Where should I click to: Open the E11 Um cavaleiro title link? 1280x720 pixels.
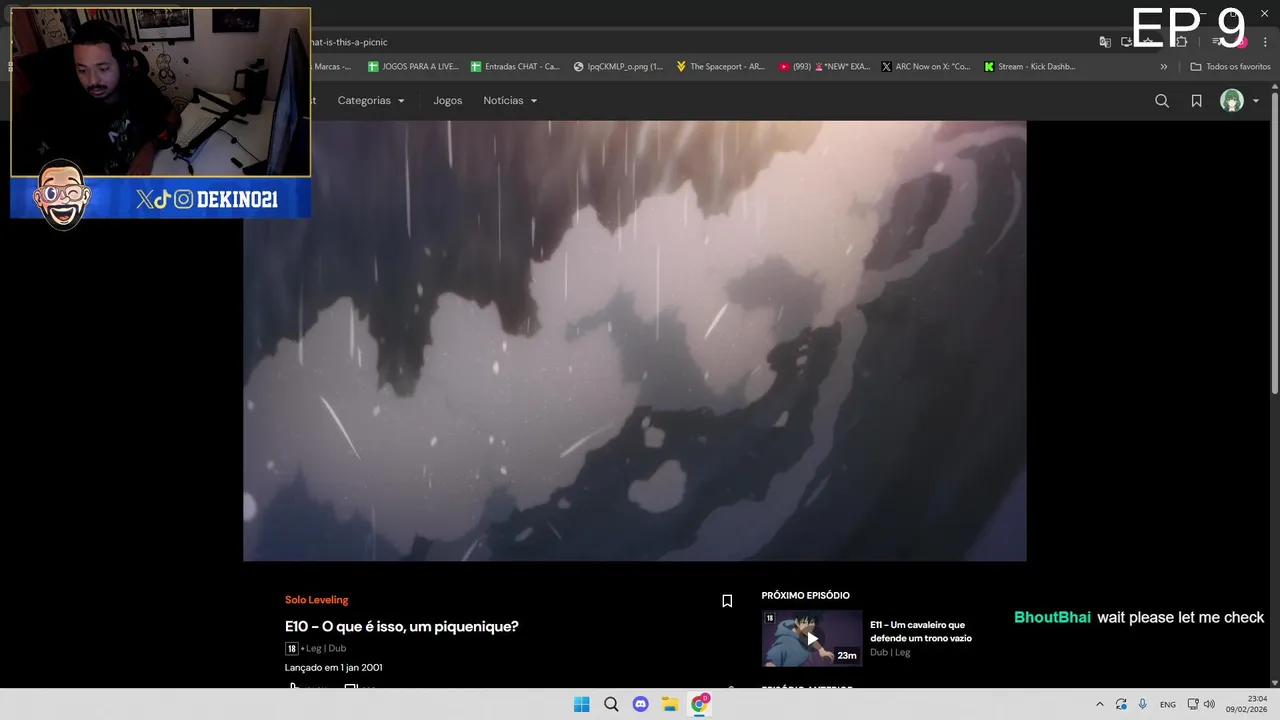(x=921, y=631)
